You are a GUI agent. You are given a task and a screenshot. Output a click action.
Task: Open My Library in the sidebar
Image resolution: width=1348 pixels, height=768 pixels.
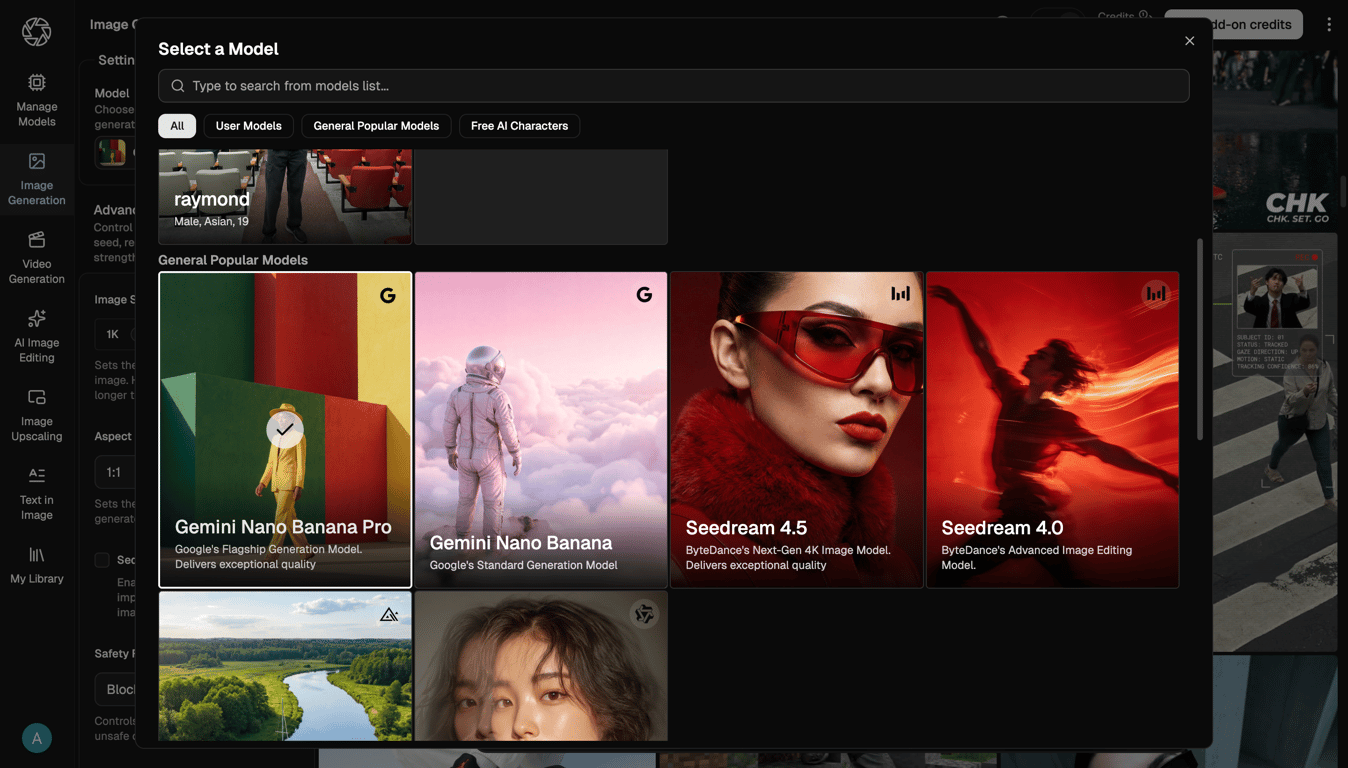[37, 565]
